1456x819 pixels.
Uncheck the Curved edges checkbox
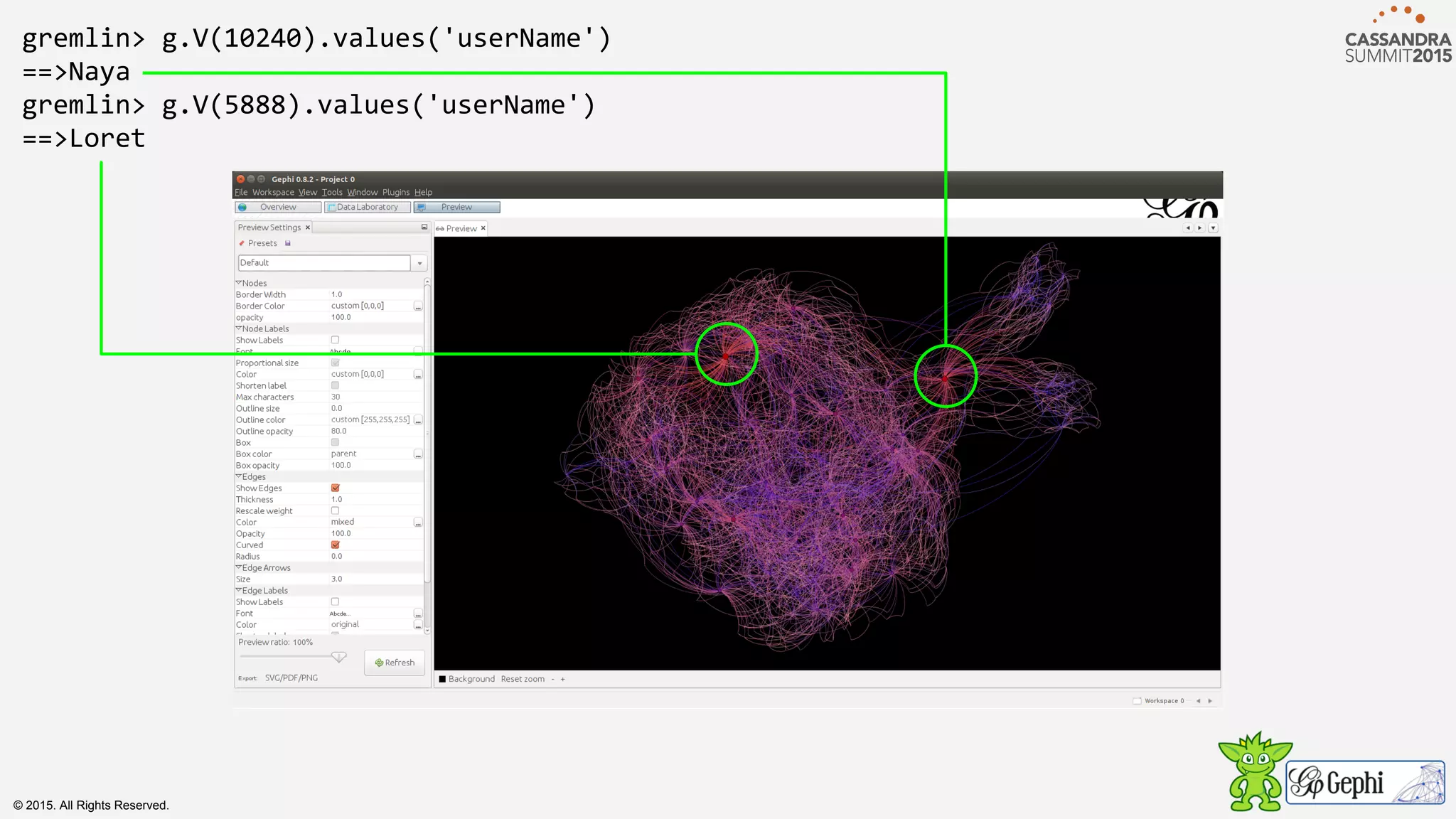(x=336, y=545)
